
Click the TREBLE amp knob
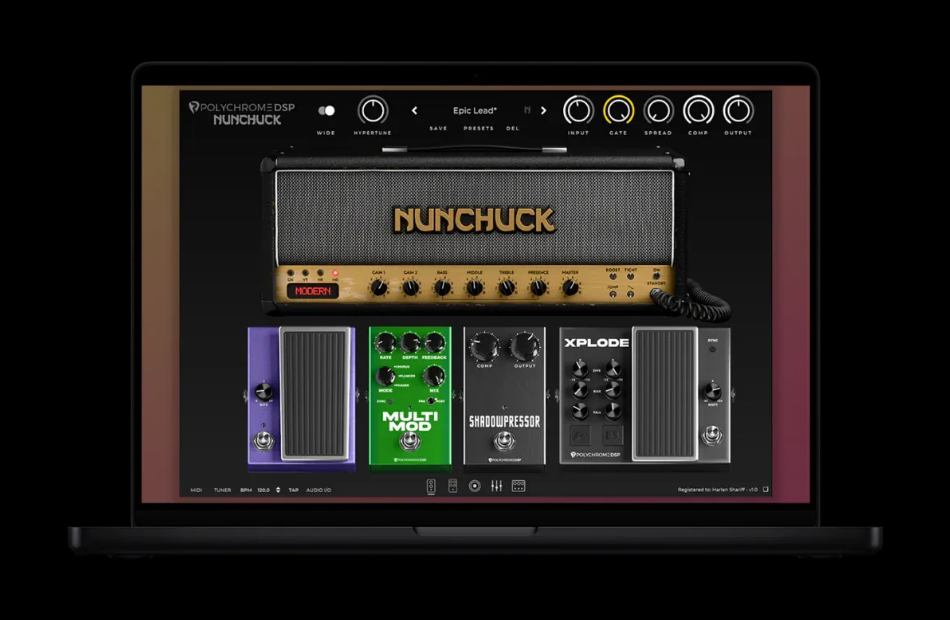click(507, 287)
